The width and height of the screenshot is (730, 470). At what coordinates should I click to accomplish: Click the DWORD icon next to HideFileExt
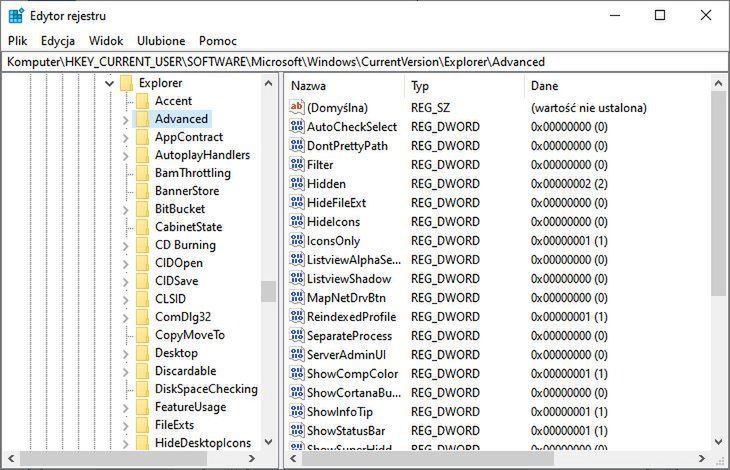click(297, 203)
